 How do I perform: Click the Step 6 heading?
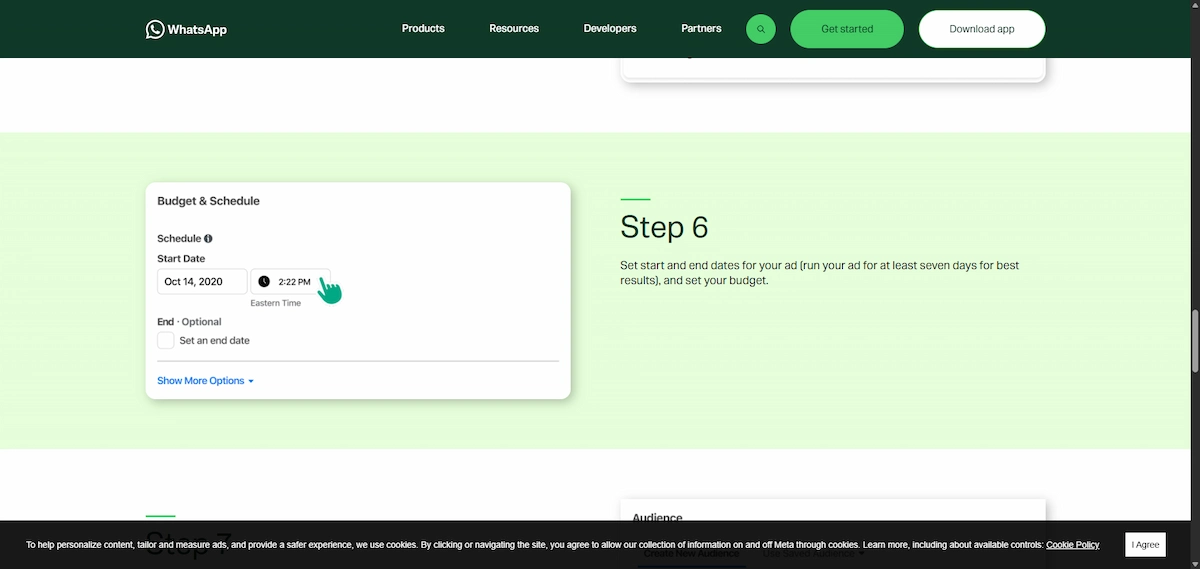[664, 227]
